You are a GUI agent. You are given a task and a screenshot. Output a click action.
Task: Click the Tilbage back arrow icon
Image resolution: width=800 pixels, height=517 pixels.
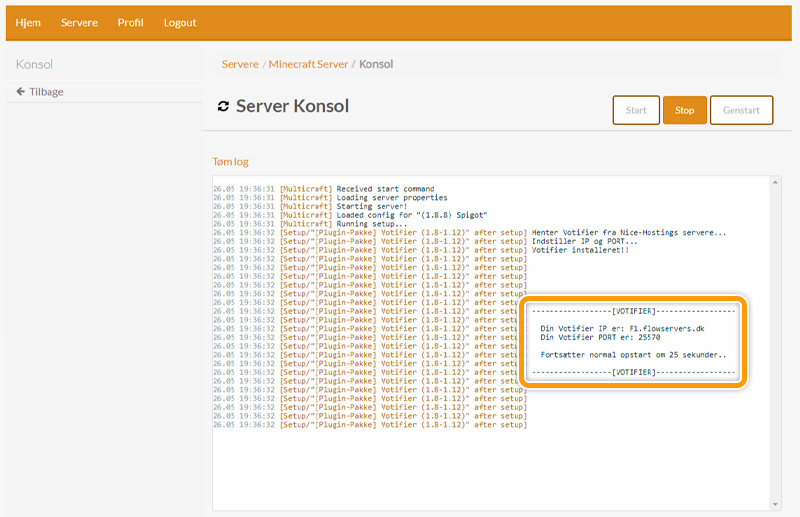[20, 91]
